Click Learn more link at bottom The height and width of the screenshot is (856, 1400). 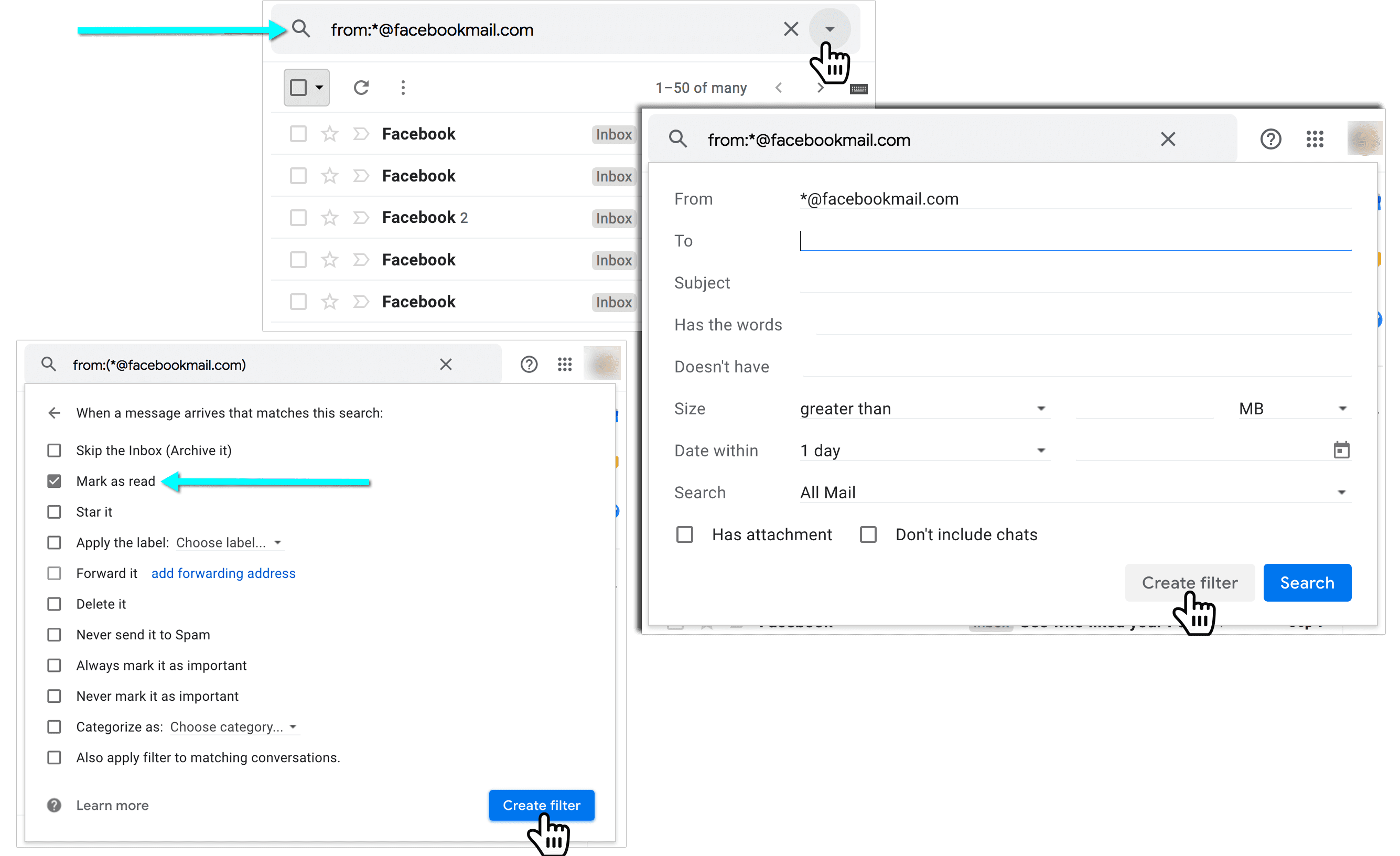[x=112, y=805]
